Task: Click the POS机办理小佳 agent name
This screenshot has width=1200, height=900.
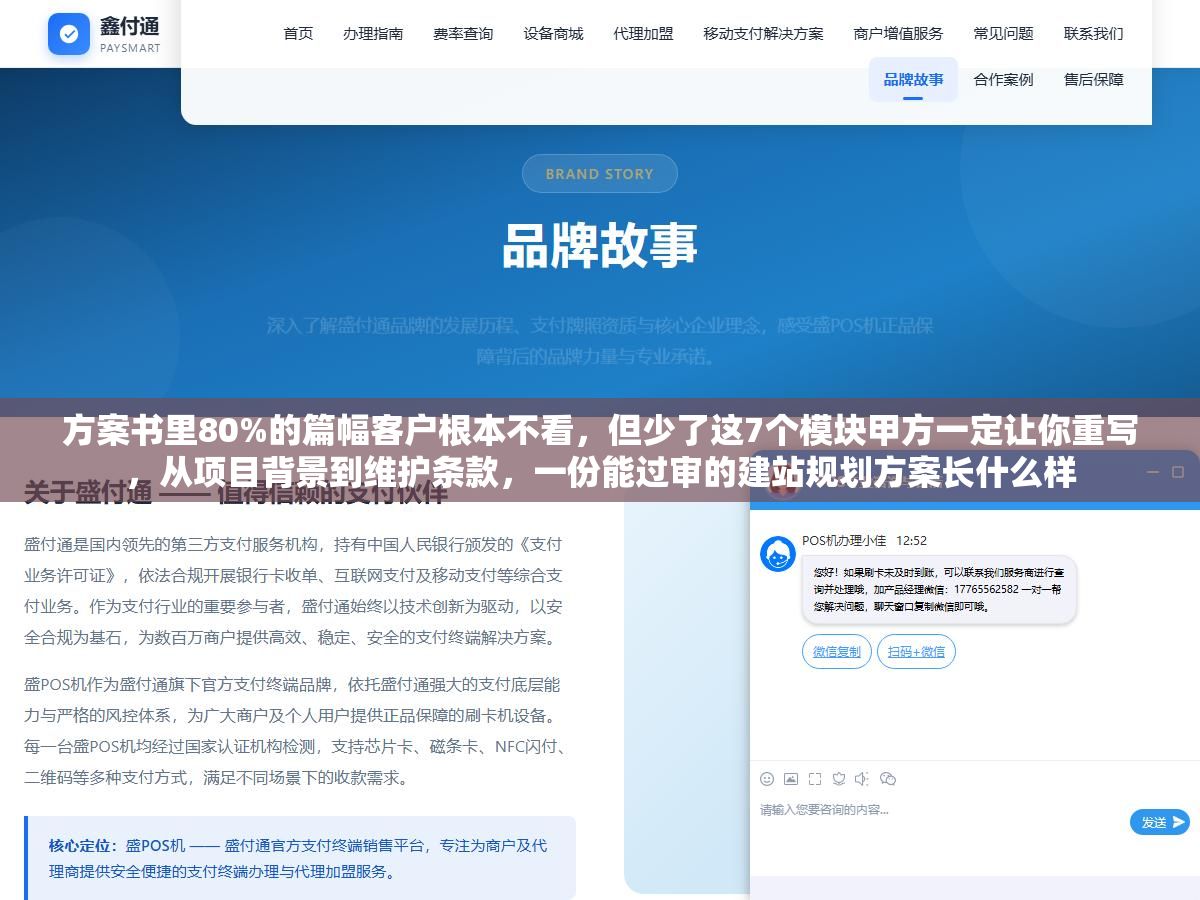Action: 844,541
